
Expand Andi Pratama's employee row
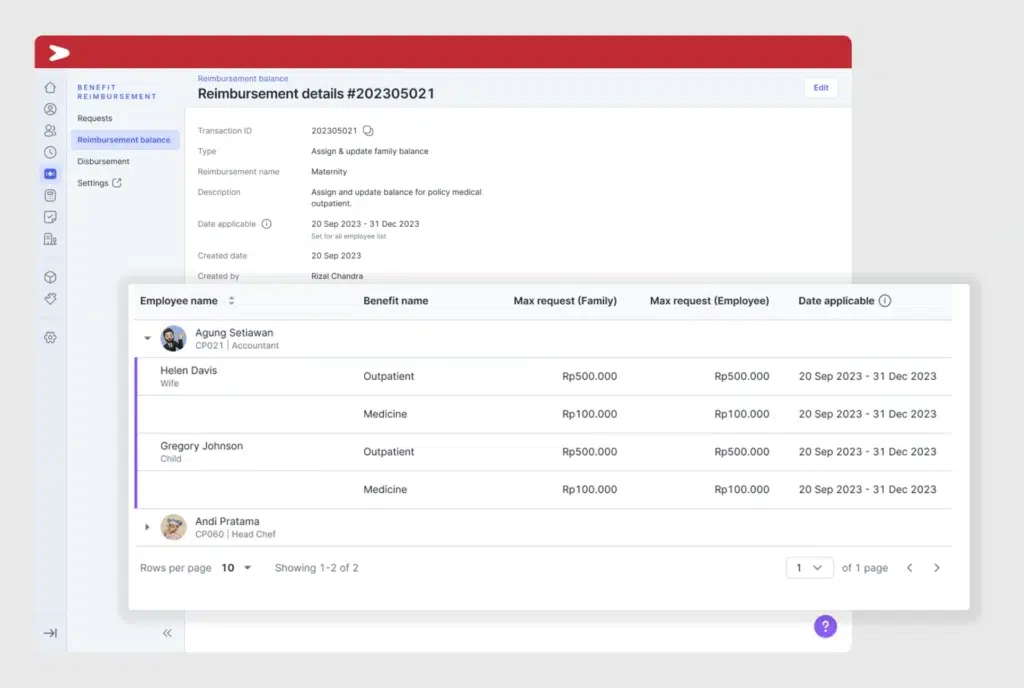pyautogui.click(x=147, y=527)
